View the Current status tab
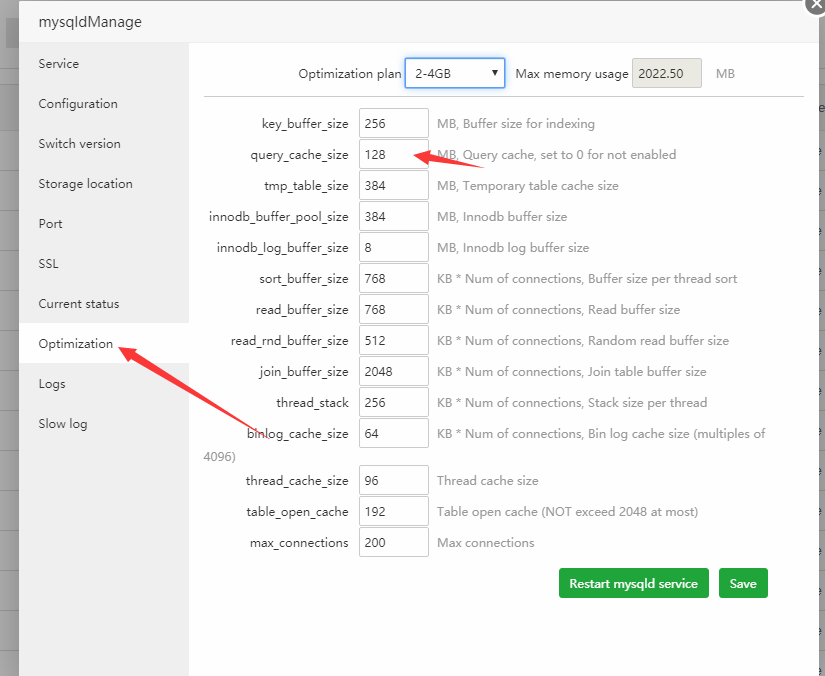Image resolution: width=825 pixels, height=676 pixels. [x=78, y=304]
